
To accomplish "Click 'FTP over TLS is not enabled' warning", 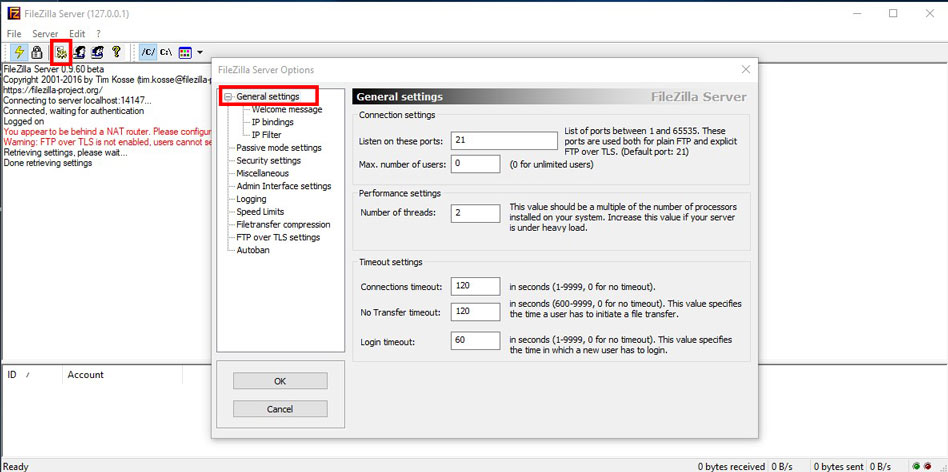I will click(x=108, y=142).
